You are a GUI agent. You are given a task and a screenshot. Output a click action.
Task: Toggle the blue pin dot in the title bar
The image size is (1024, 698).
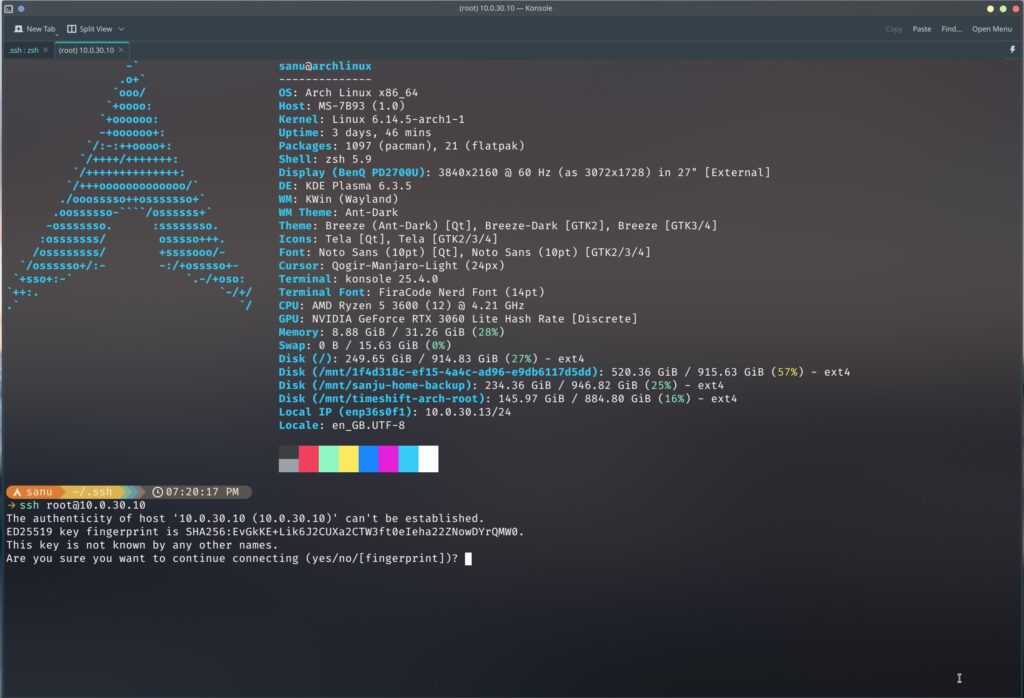(21, 8)
